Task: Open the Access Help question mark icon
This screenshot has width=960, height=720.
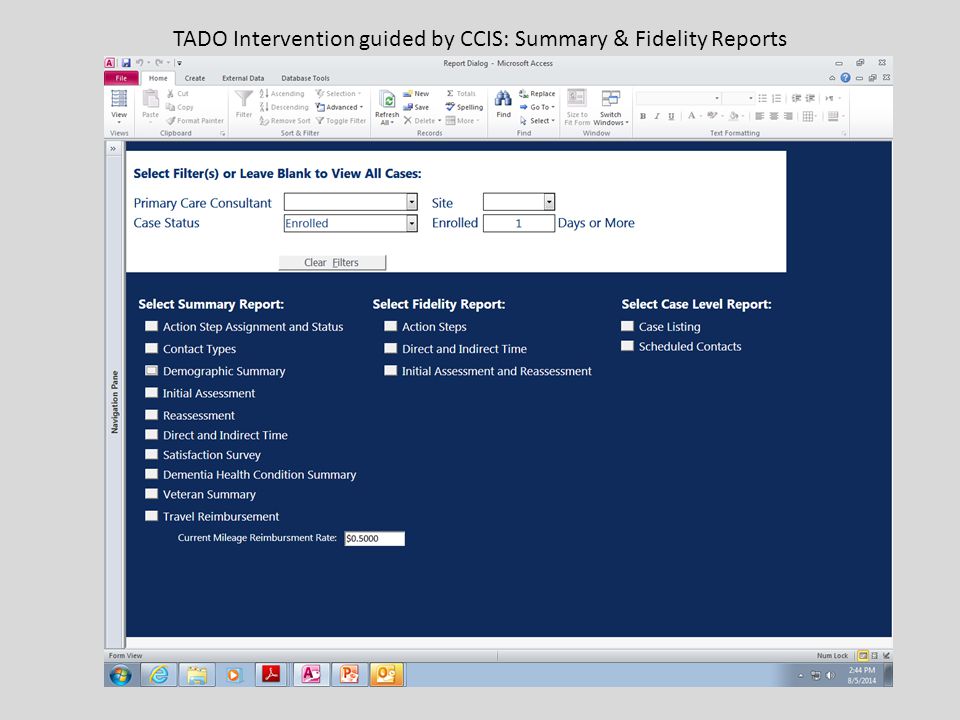Action: [846, 78]
